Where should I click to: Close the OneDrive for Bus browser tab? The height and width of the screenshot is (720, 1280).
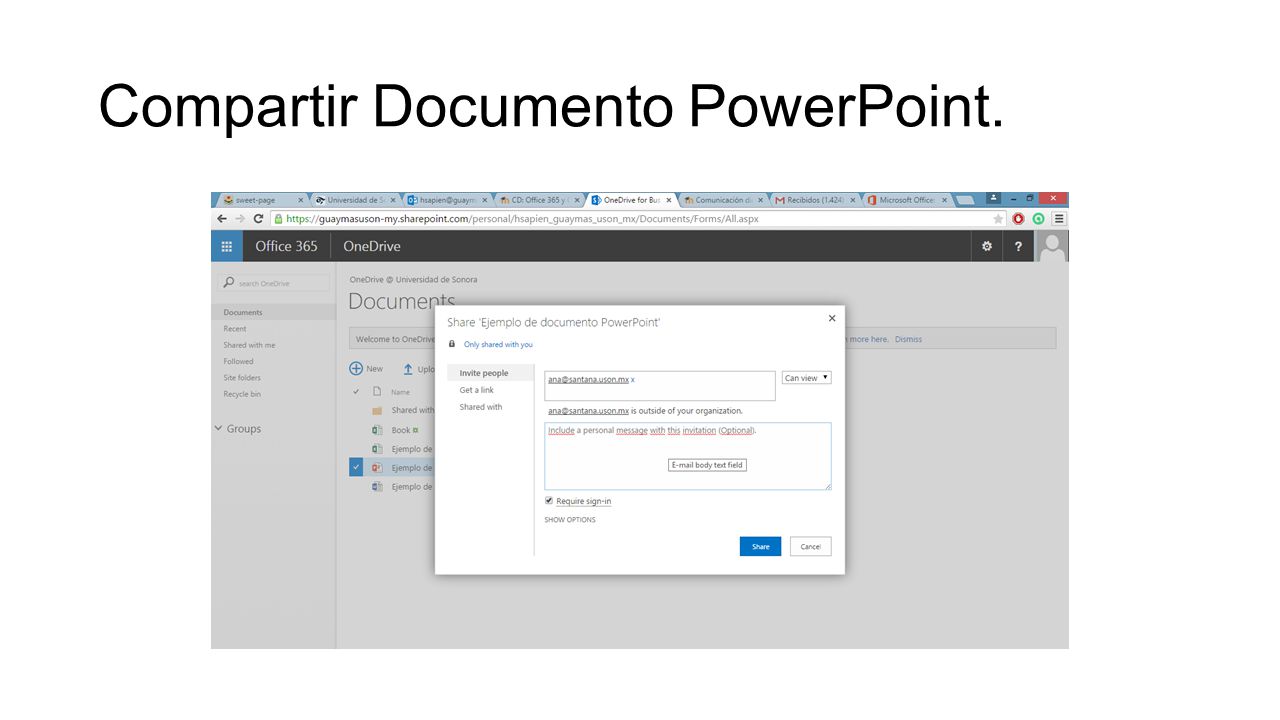tap(669, 200)
